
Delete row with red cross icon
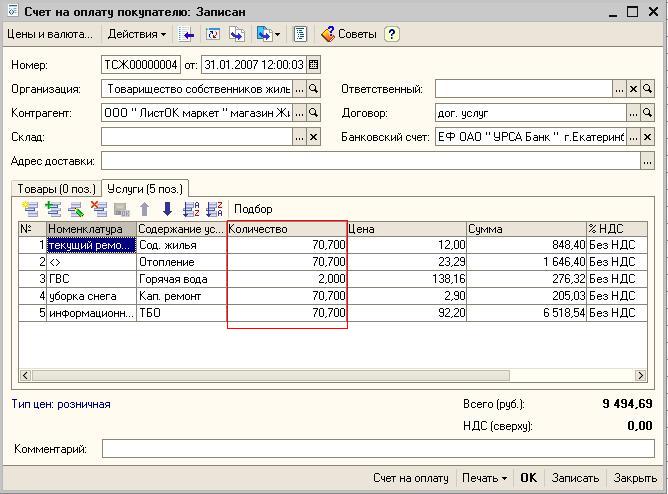click(99, 209)
